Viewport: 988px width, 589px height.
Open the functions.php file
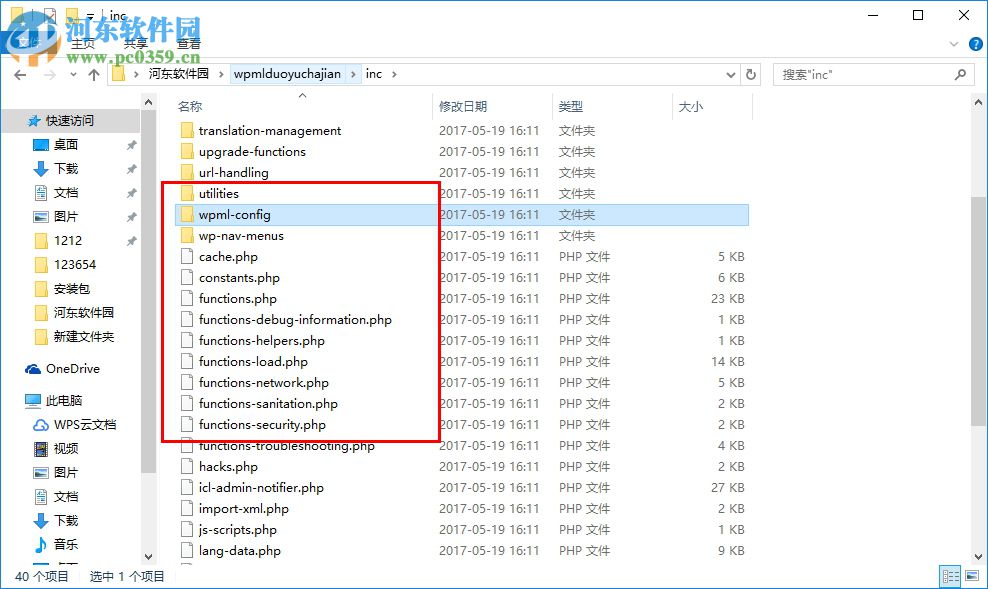[240, 298]
